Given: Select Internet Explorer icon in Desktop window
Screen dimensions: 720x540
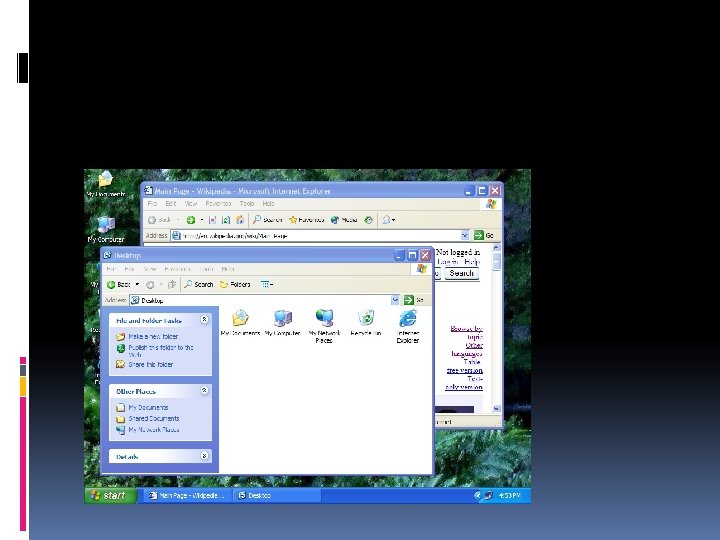Looking at the screenshot, I should [408, 326].
